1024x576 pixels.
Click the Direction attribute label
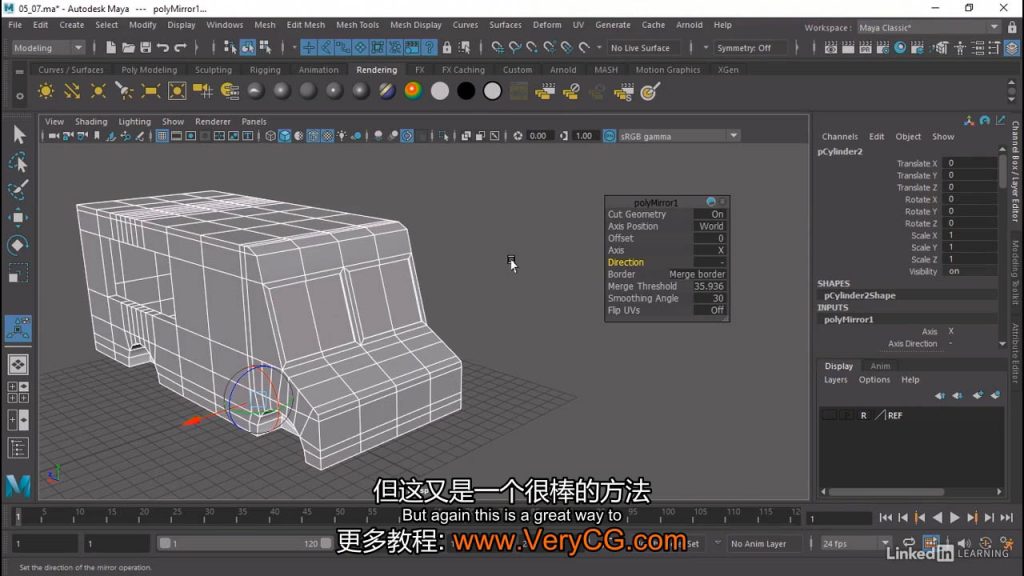(625, 262)
